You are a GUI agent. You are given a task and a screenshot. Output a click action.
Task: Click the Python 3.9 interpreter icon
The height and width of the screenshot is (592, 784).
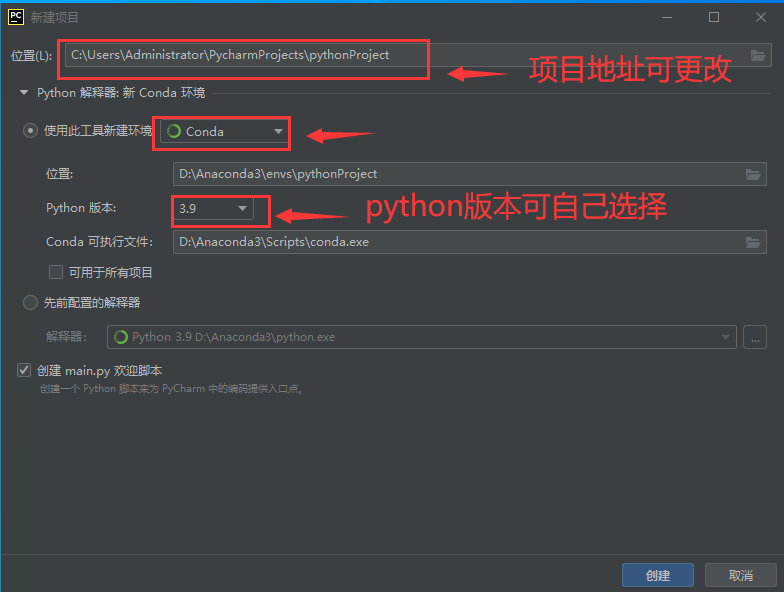click(120, 337)
